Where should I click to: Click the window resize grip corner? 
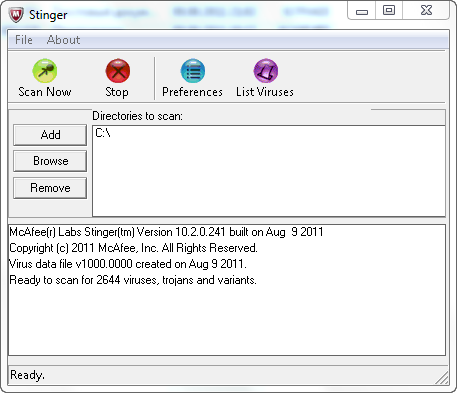click(442, 378)
